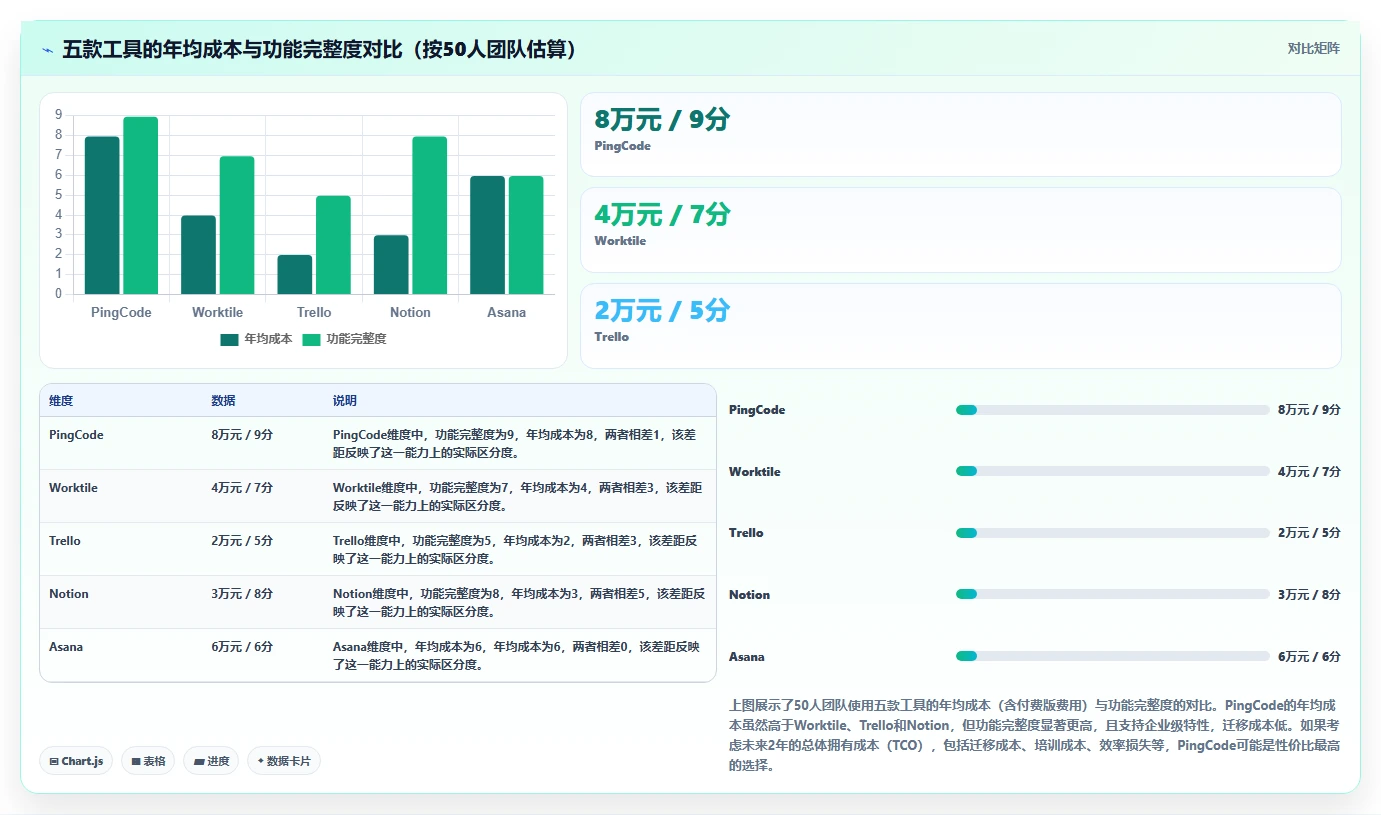This screenshot has height=815, width=1381.
Task: Click the 表格 tag icon
Action: pyautogui.click(x=135, y=761)
